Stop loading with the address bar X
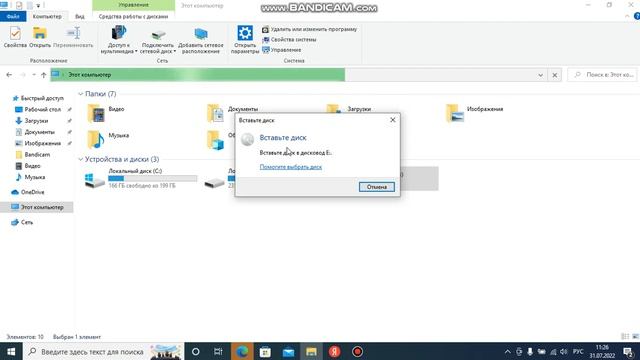This screenshot has height=360, width=640. [555, 75]
